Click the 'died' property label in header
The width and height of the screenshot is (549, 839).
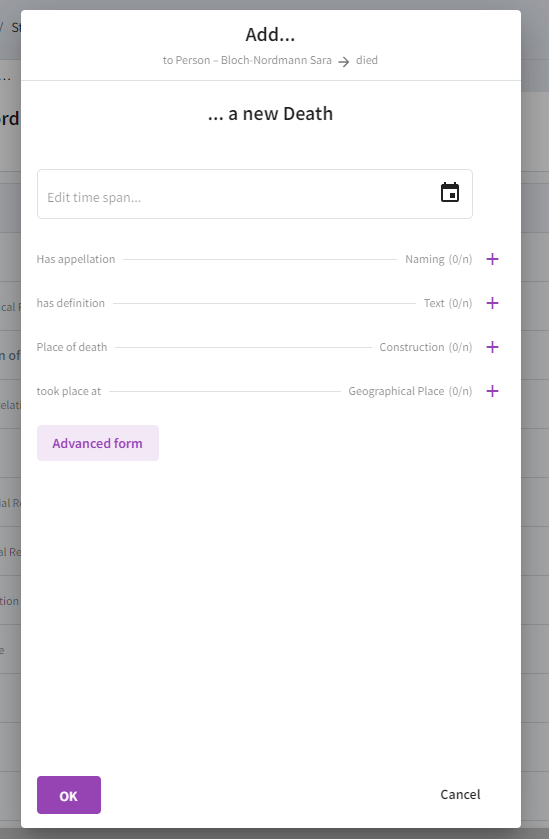[x=367, y=60]
